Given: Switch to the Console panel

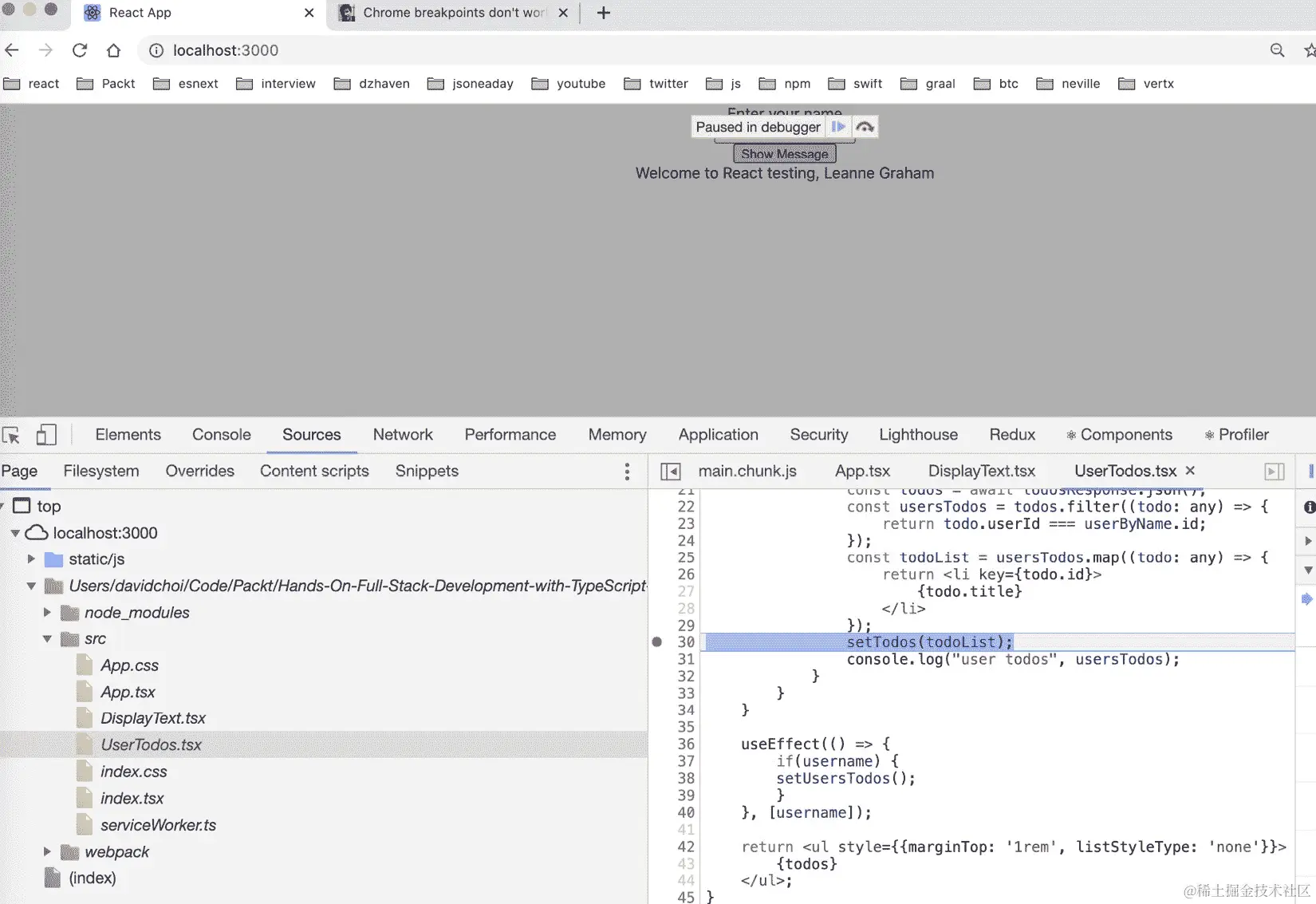Looking at the screenshot, I should pyautogui.click(x=222, y=435).
